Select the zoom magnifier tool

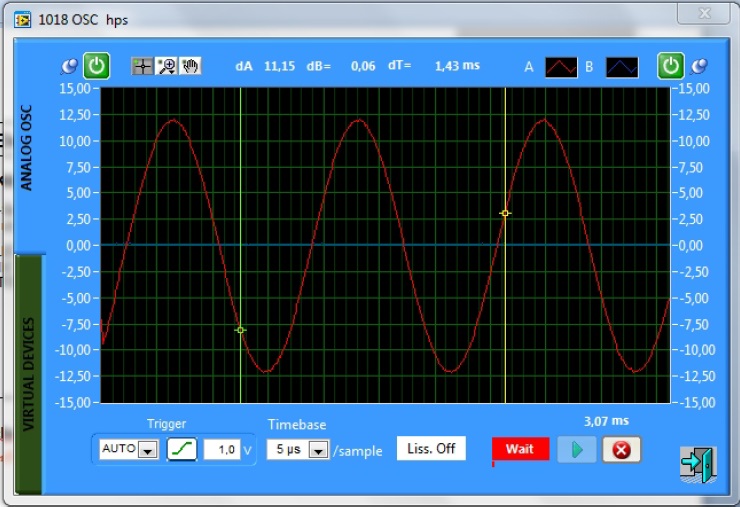[x=167, y=66]
